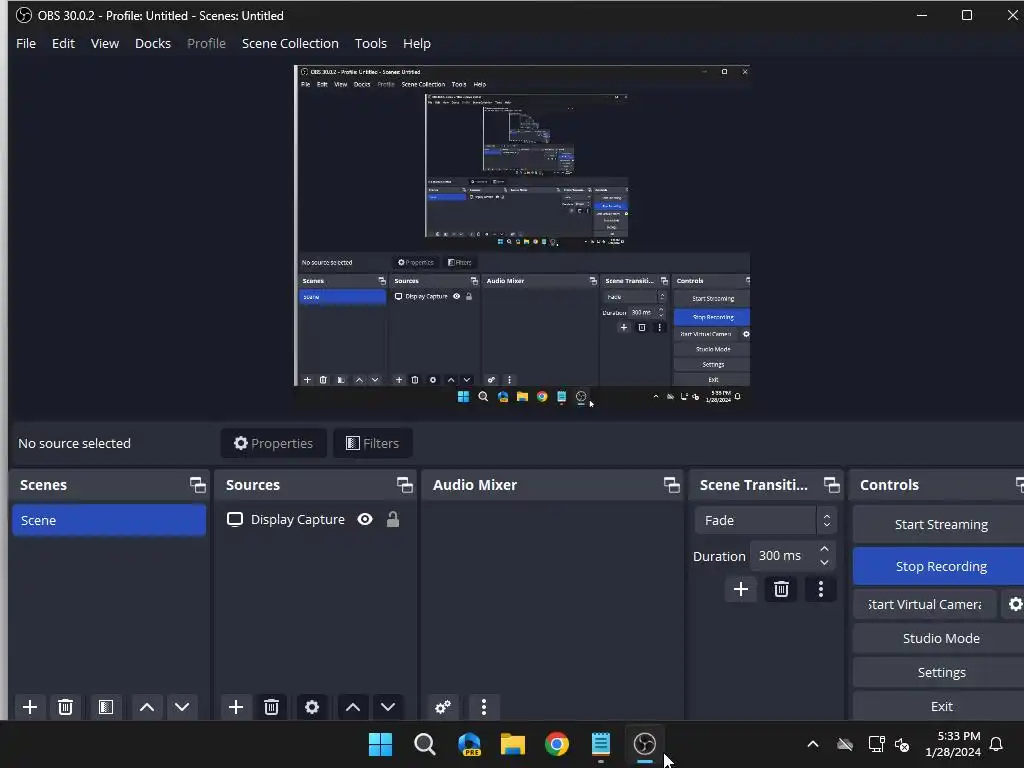Pop out the Scene Transitions dock
Viewport: 1024px width, 768px height.
tap(831, 485)
